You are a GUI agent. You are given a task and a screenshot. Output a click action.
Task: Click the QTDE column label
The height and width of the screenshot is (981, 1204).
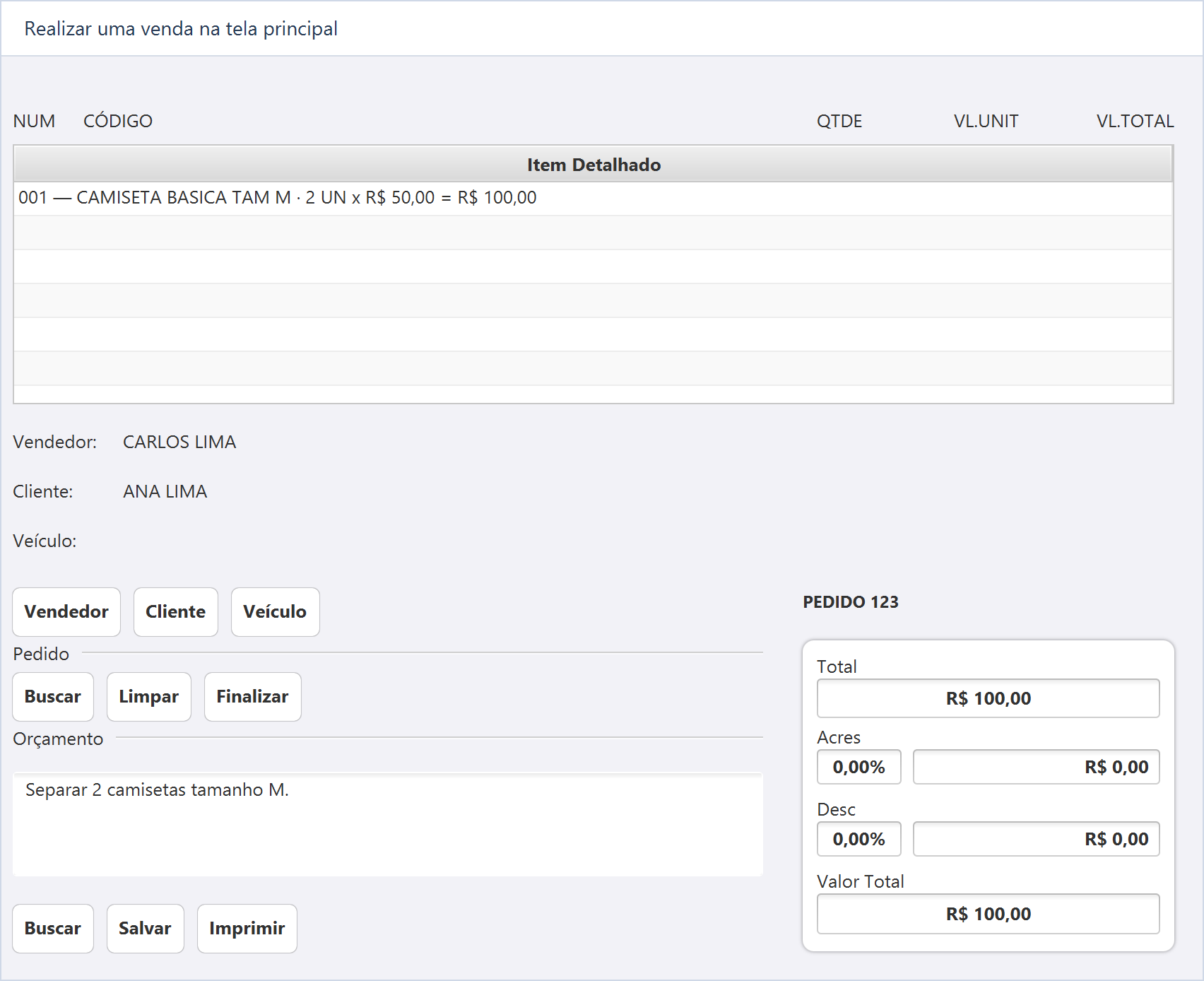click(839, 122)
